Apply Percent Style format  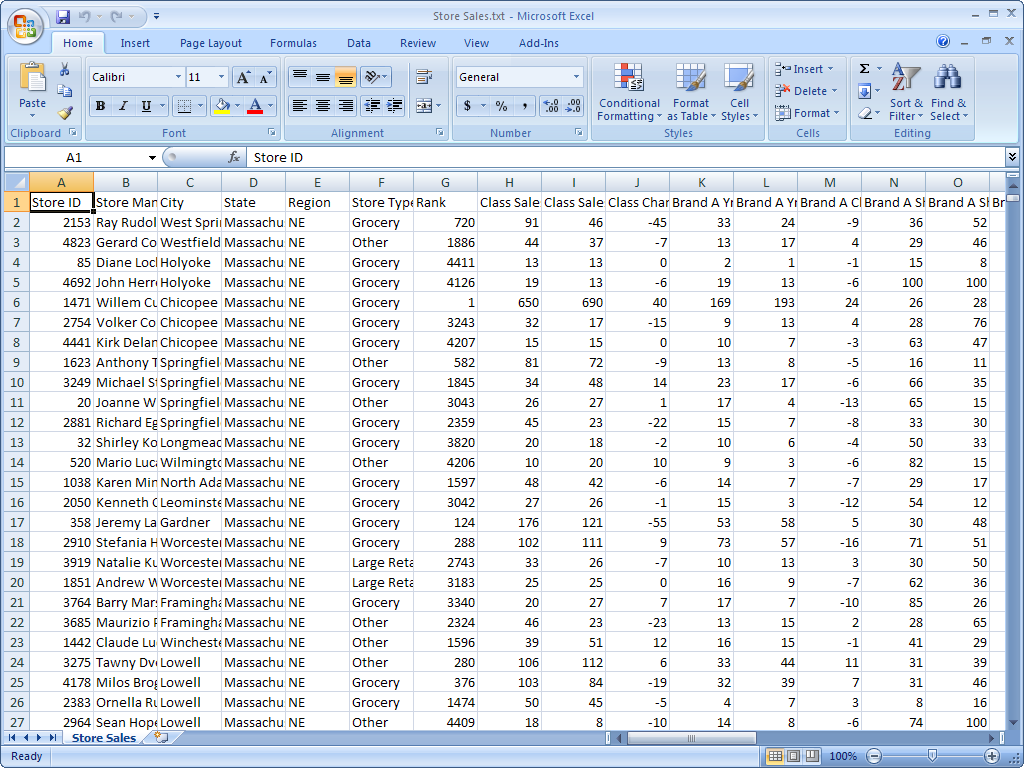pyautogui.click(x=501, y=106)
